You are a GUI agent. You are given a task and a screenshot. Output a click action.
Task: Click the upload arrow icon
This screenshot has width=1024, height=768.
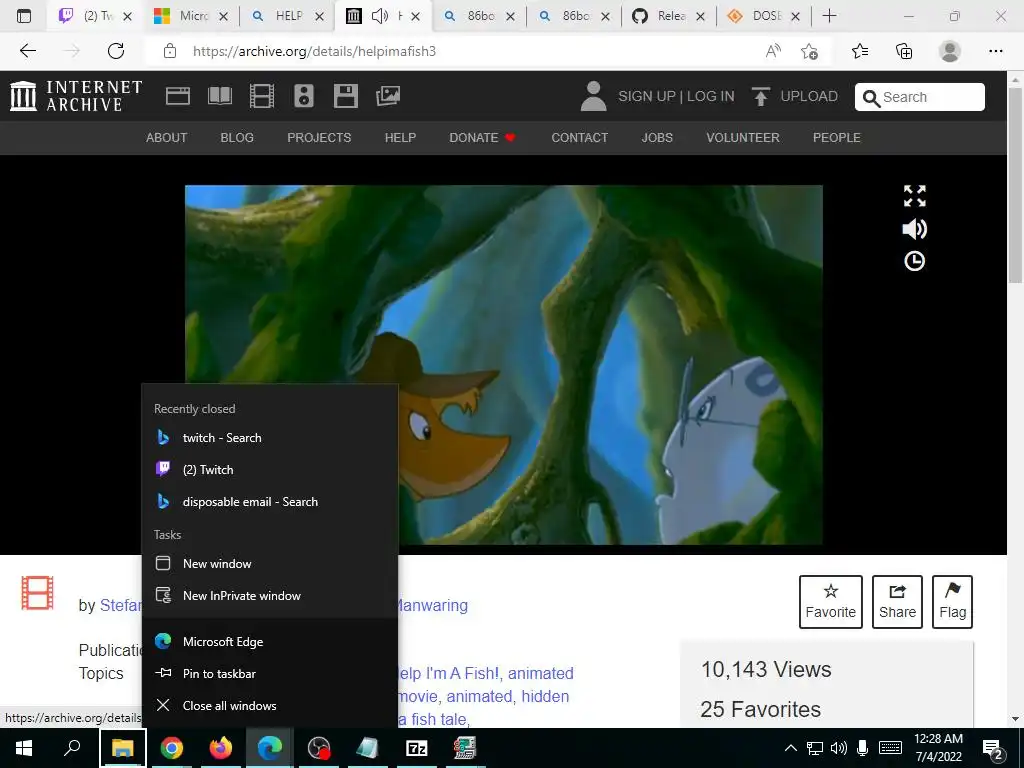760,97
